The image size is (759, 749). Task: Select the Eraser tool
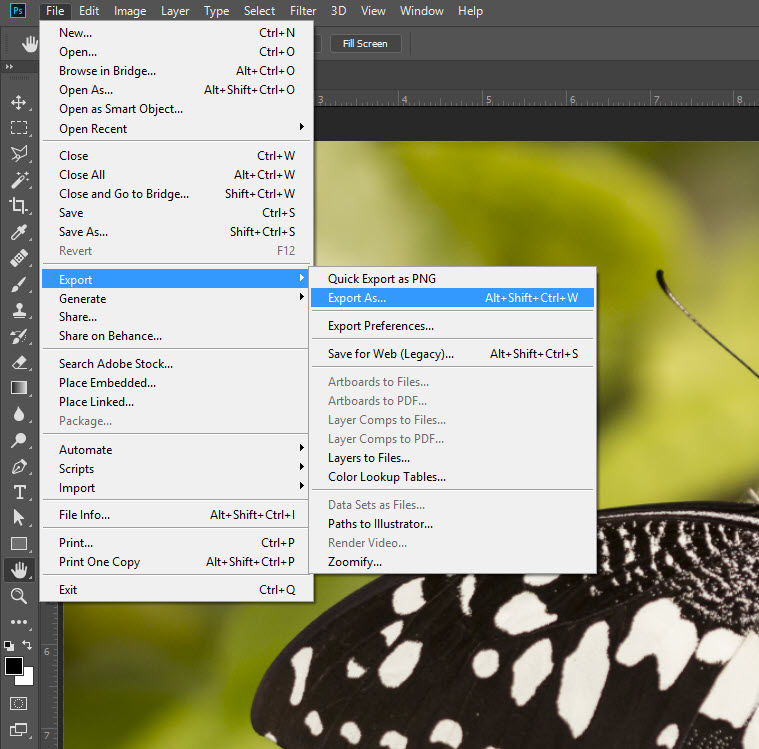pos(18,362)
